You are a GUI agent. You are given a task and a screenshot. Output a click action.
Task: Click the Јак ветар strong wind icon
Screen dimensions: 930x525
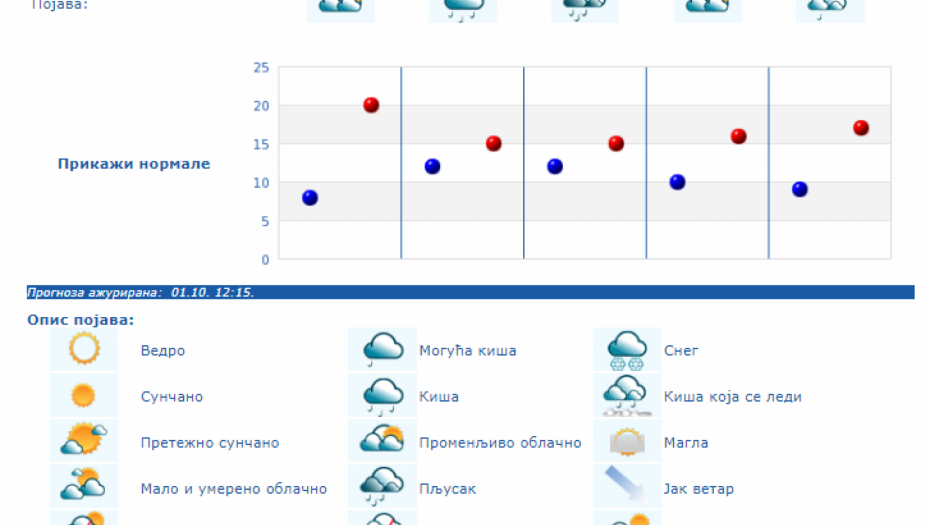(x=627, y=487)
